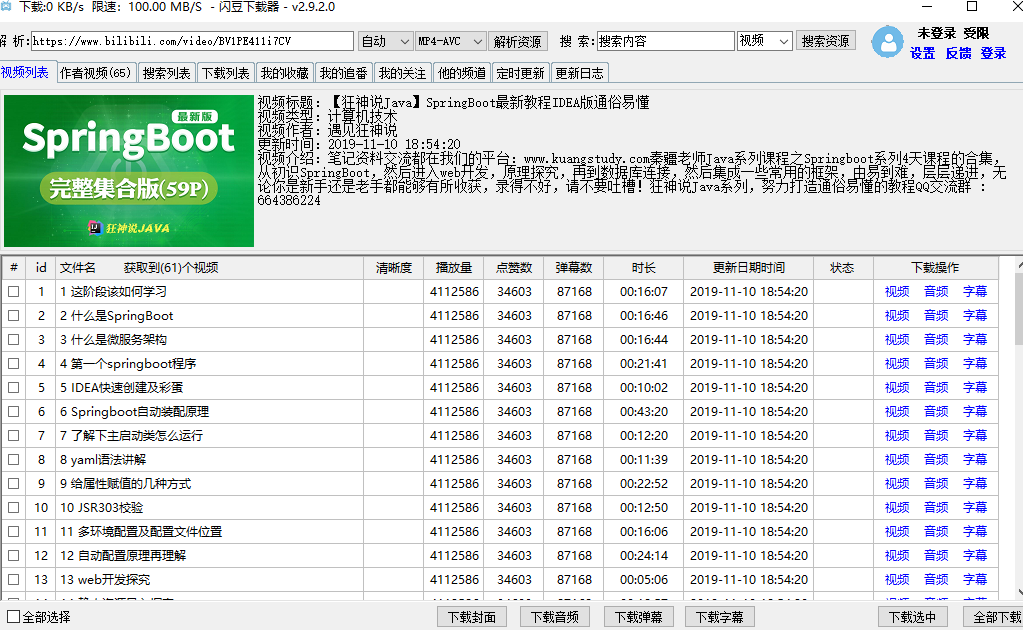
Task: Open the 下载列表 tab
Action: [226, 73]
